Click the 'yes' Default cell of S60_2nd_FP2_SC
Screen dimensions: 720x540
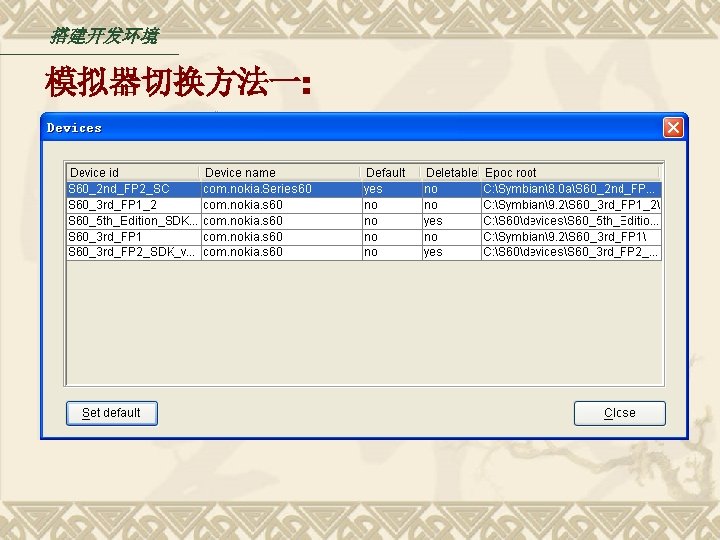pyautogui.click(x=392, y=189)
